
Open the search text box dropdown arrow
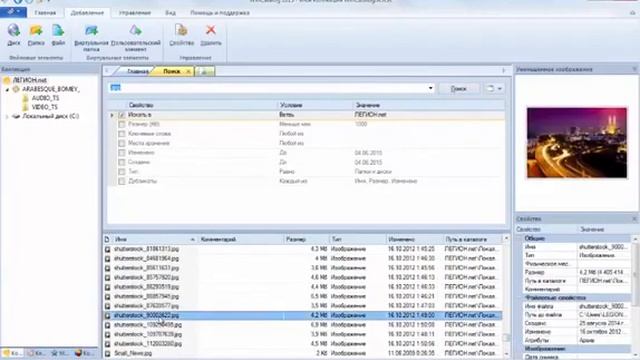pos(431,88)
